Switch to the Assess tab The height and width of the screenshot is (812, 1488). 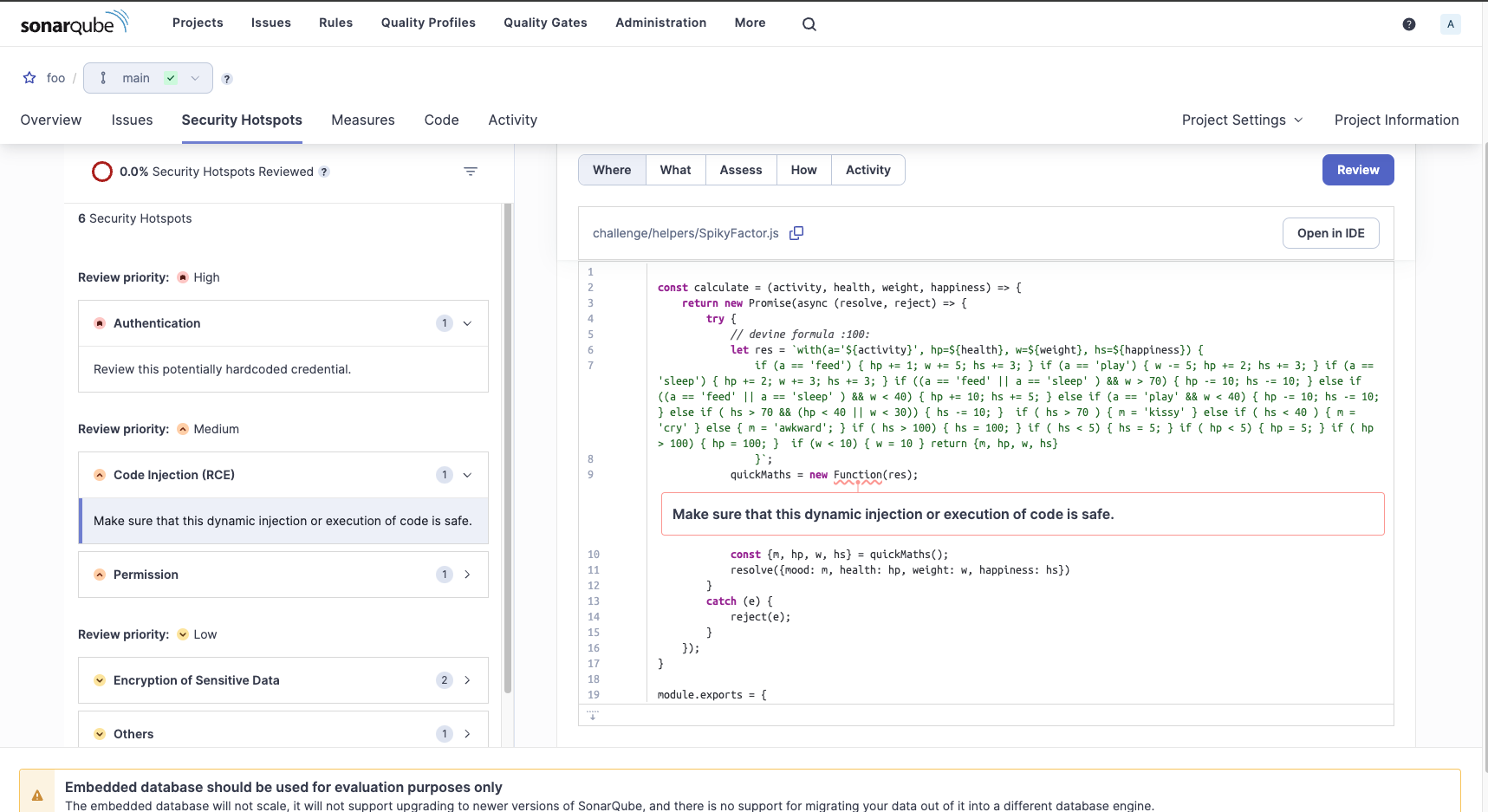coord(740,170)
